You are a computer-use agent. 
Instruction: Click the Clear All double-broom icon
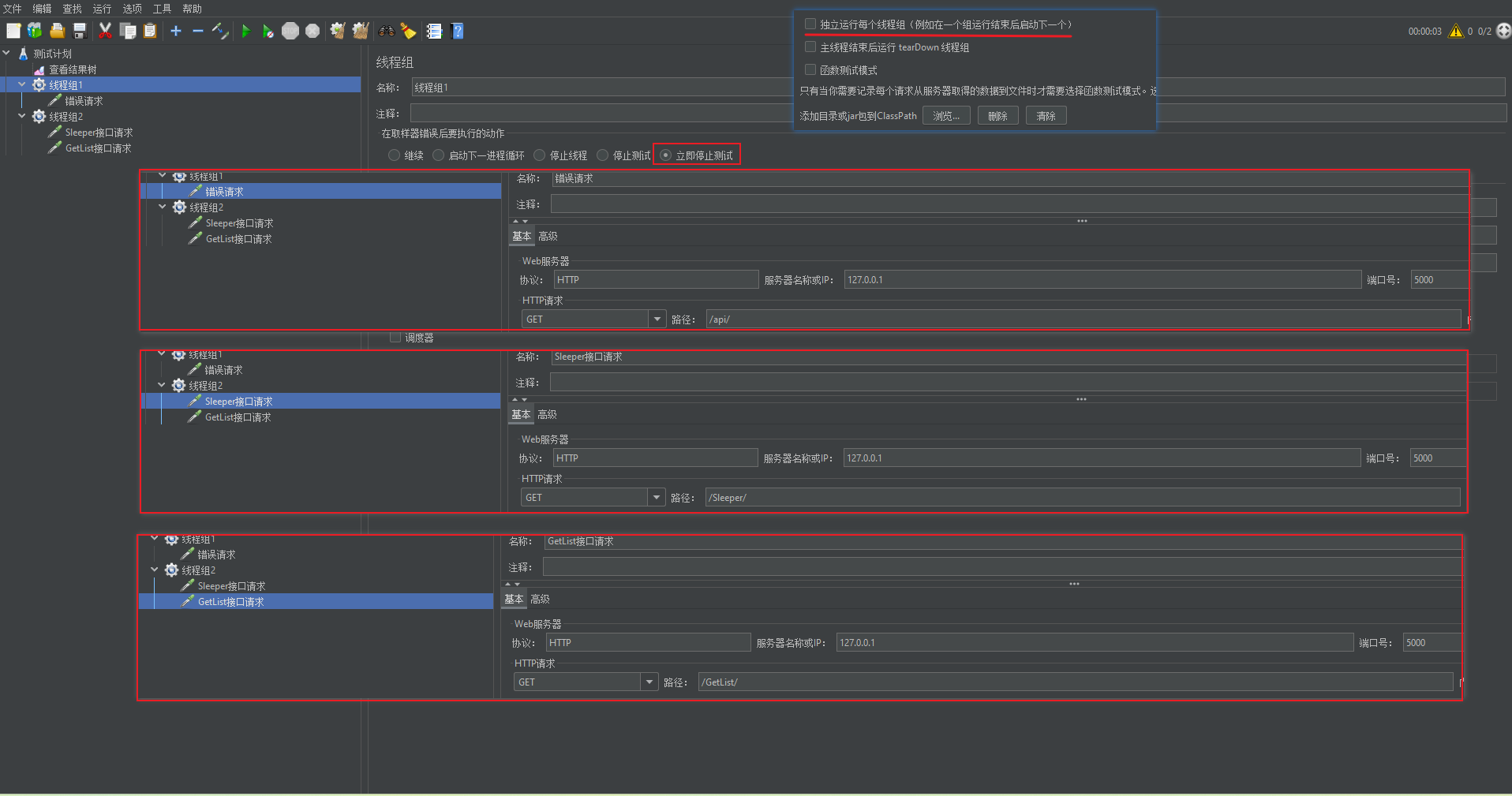coord(361,31)
